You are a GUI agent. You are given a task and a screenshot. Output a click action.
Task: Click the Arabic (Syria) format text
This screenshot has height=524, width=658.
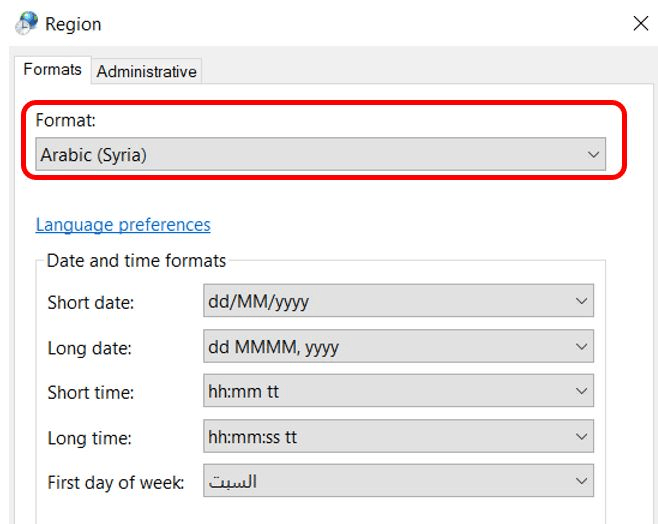pyautogui.click(x=94, y=155)
